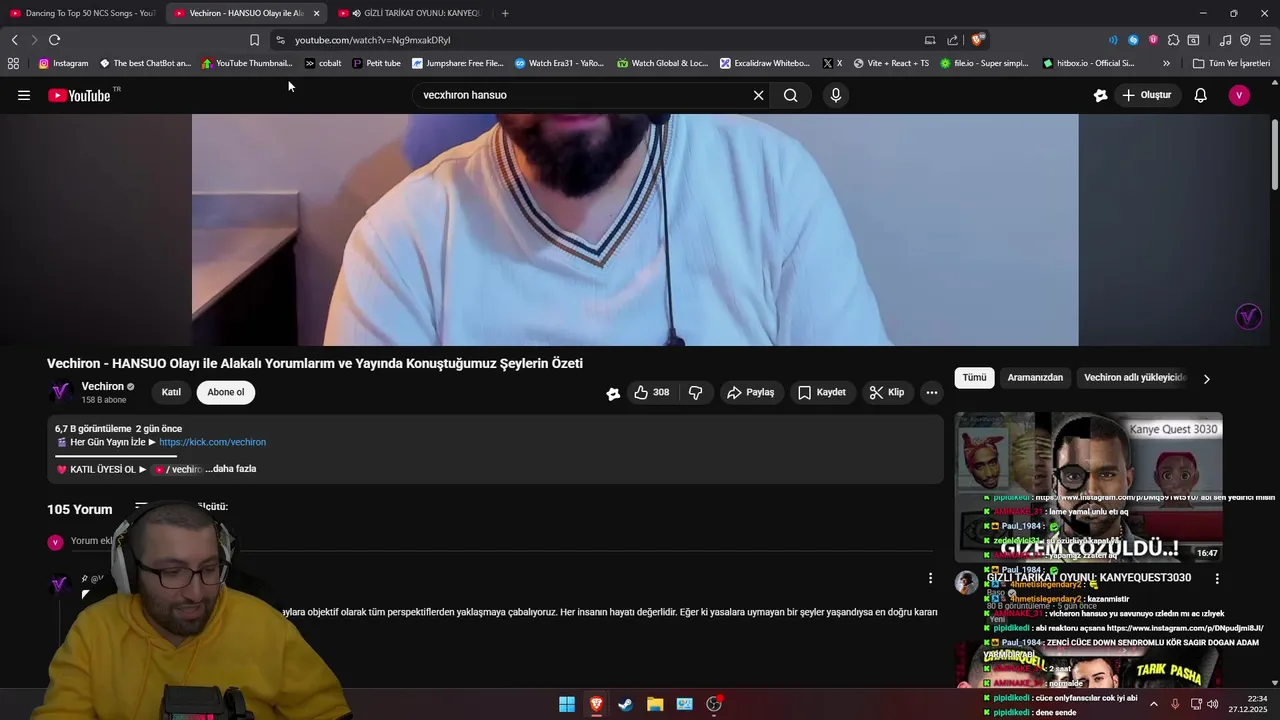Open the cobalt bookmark

(x=323, y=63)
